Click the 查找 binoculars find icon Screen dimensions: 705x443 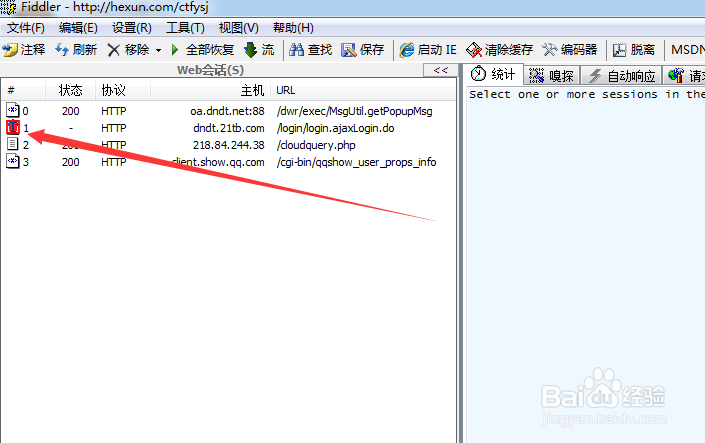coord(296,49)
